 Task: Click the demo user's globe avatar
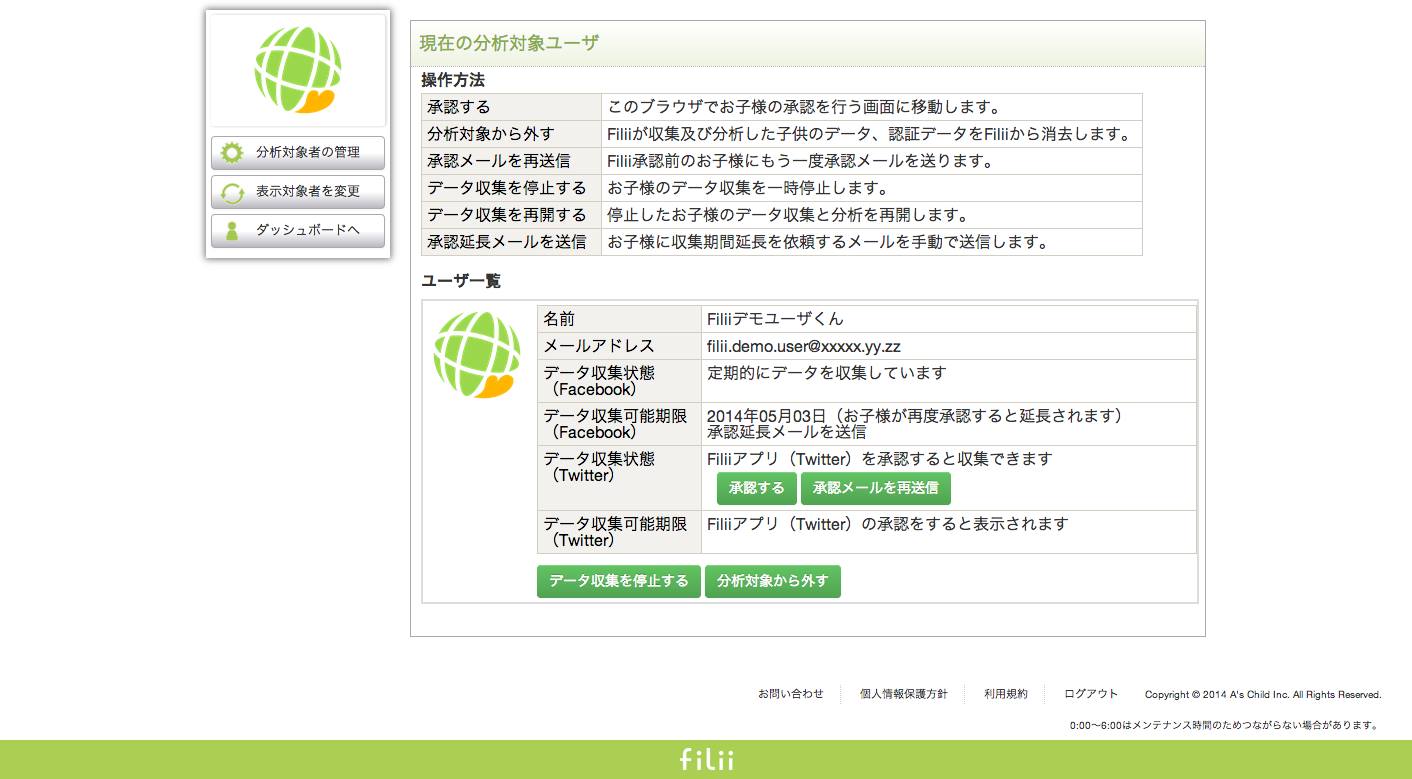pos(478,355)
